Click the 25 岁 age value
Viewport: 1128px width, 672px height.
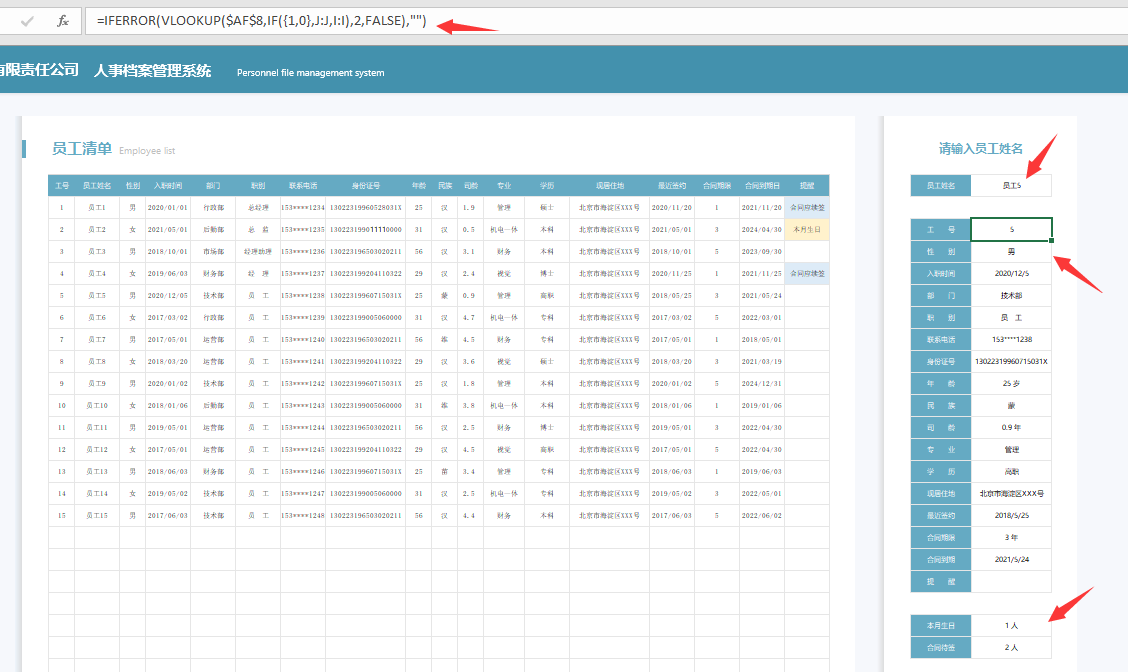tap(1011, 383)
